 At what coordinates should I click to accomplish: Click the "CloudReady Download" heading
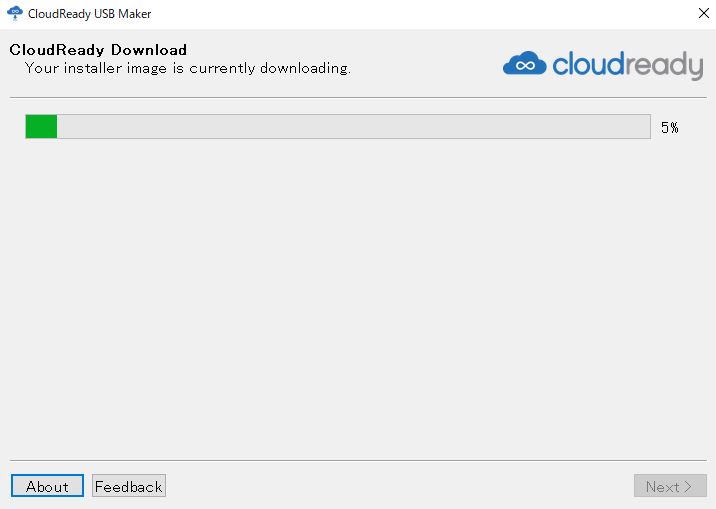click(98, 50)
